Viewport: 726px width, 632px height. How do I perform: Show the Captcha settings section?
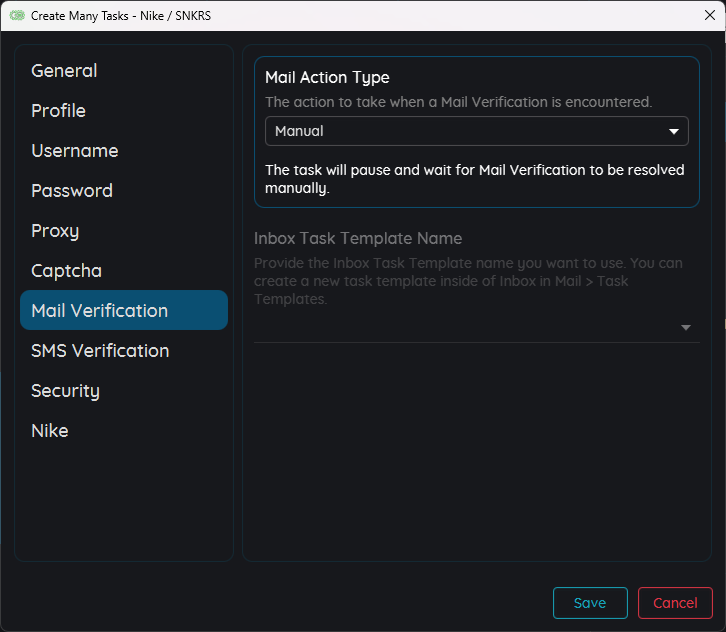[66, 271]
